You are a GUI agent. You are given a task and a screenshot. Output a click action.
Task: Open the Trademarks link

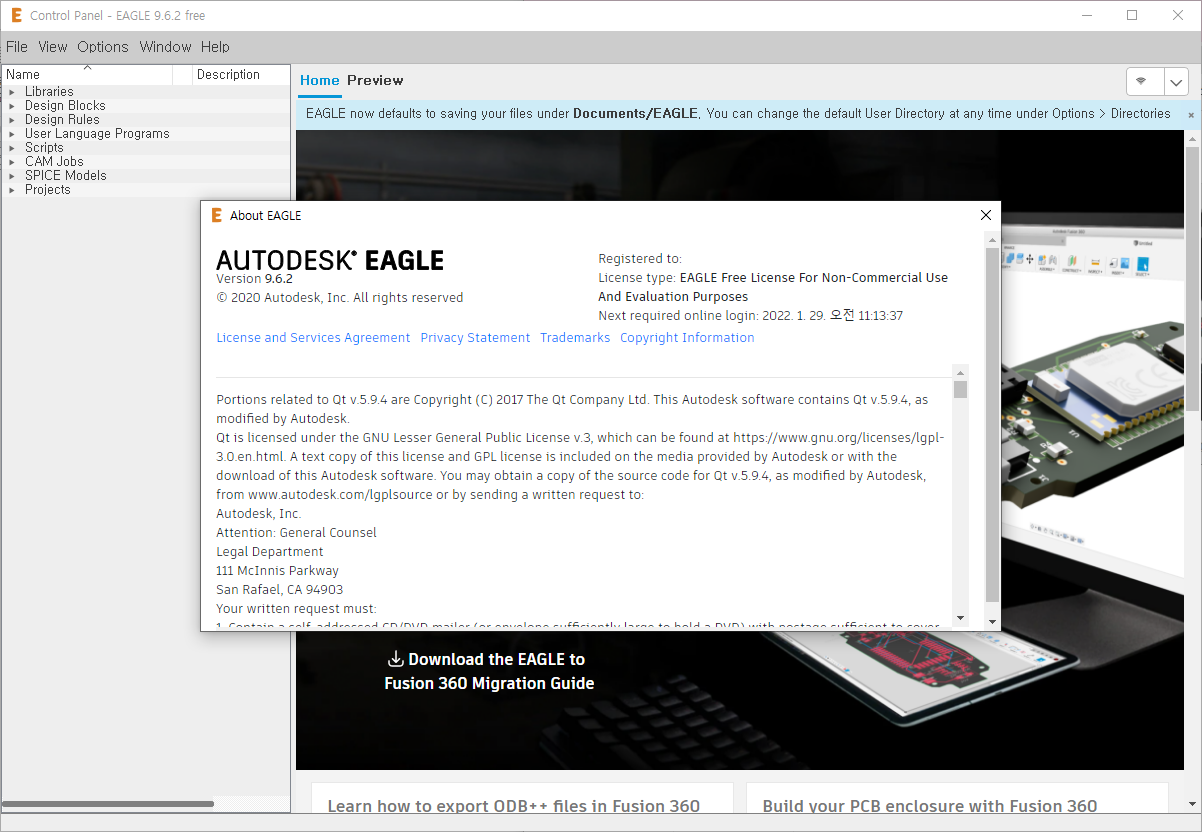point(575,338)
